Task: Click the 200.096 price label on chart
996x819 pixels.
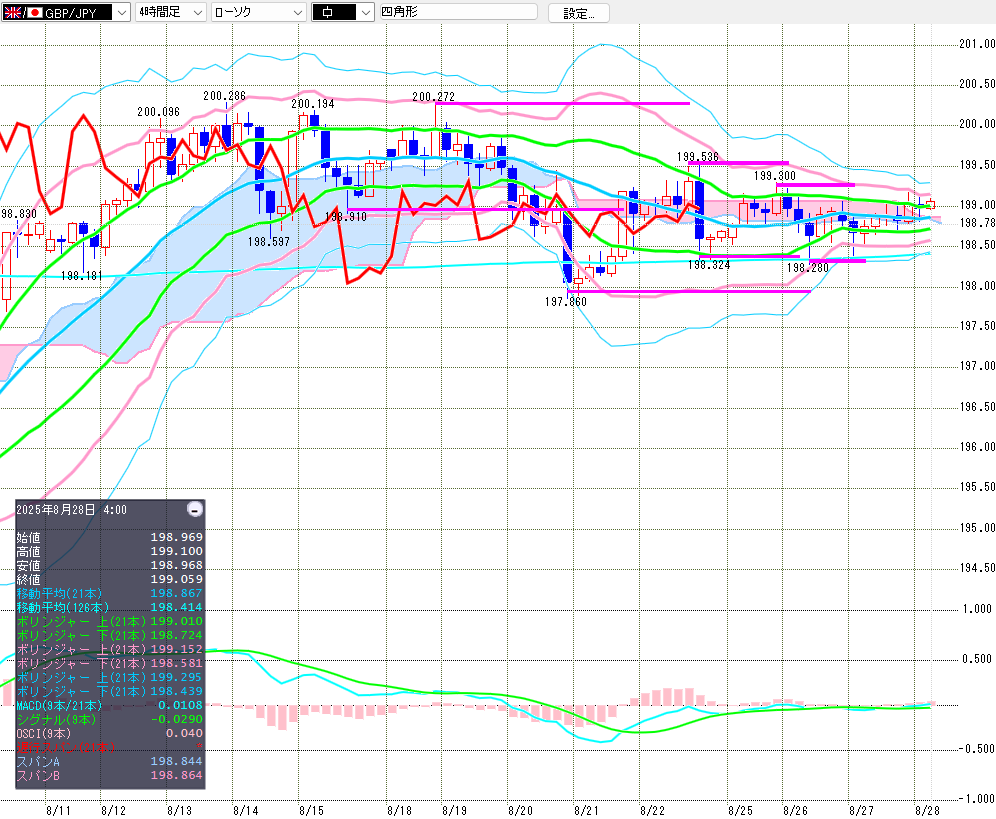Action: pos(158,112)
